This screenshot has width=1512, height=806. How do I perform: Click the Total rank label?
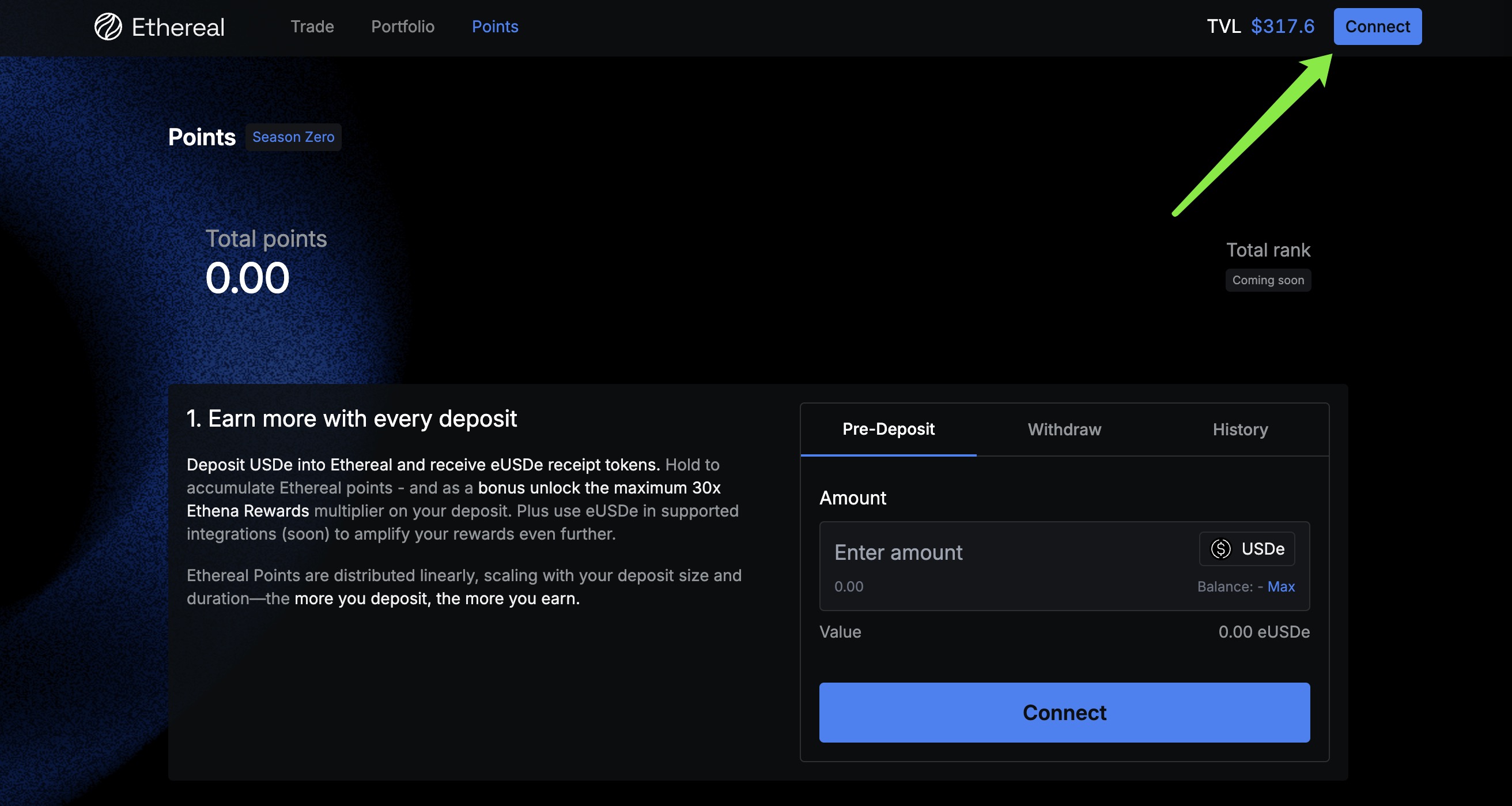point(1268,250)
